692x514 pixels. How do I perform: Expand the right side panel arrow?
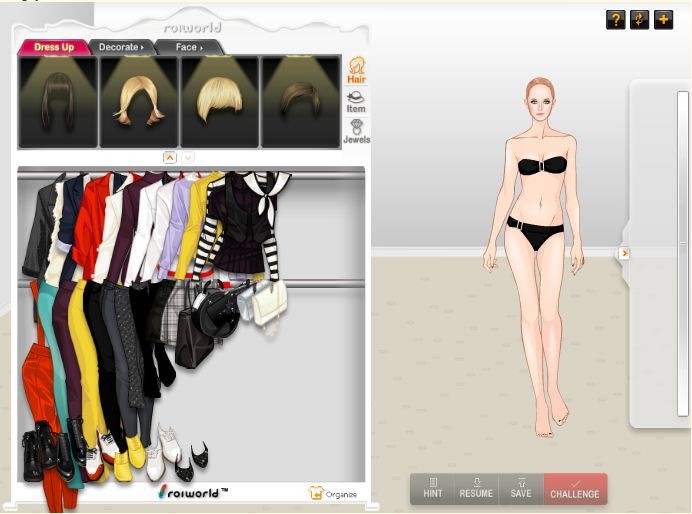click(624, 253)
